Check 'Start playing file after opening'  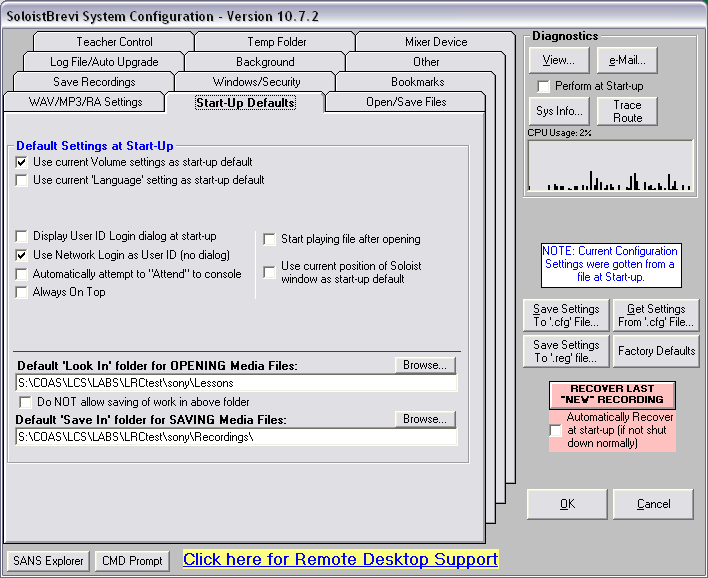pos(270,240)
